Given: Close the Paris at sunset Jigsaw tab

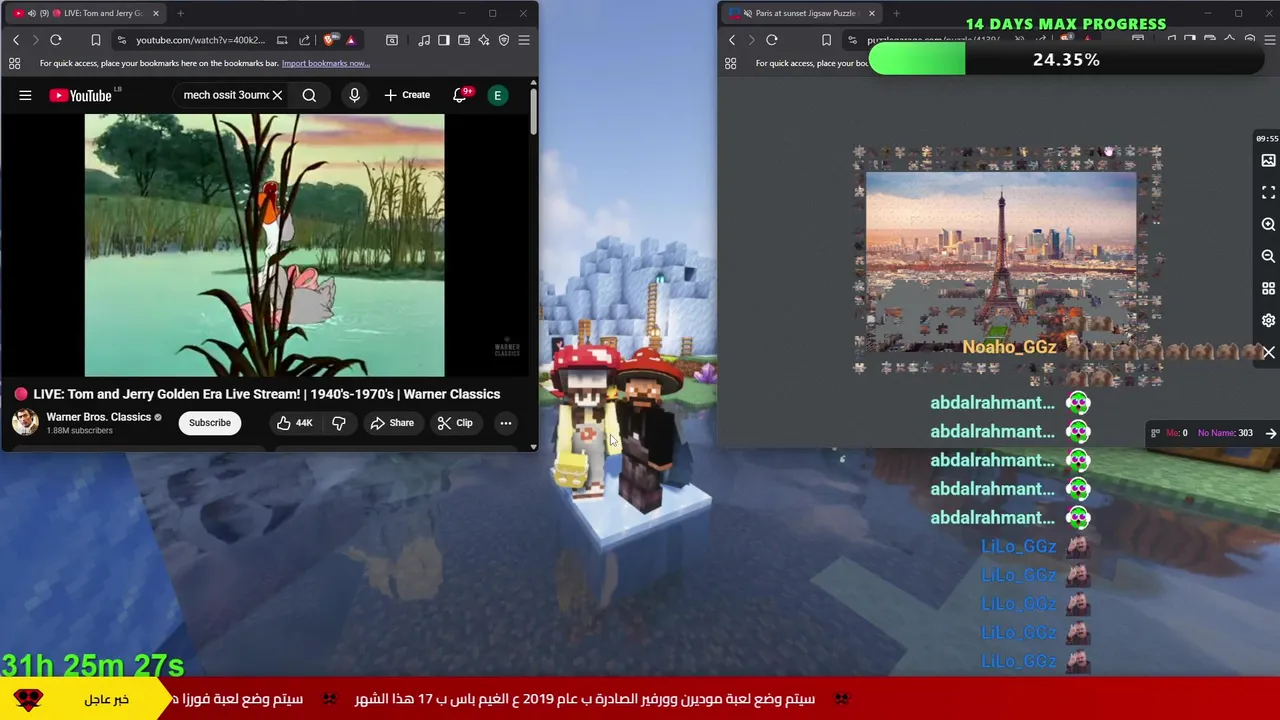Looking at the screenshot, I should coord(871,13).
